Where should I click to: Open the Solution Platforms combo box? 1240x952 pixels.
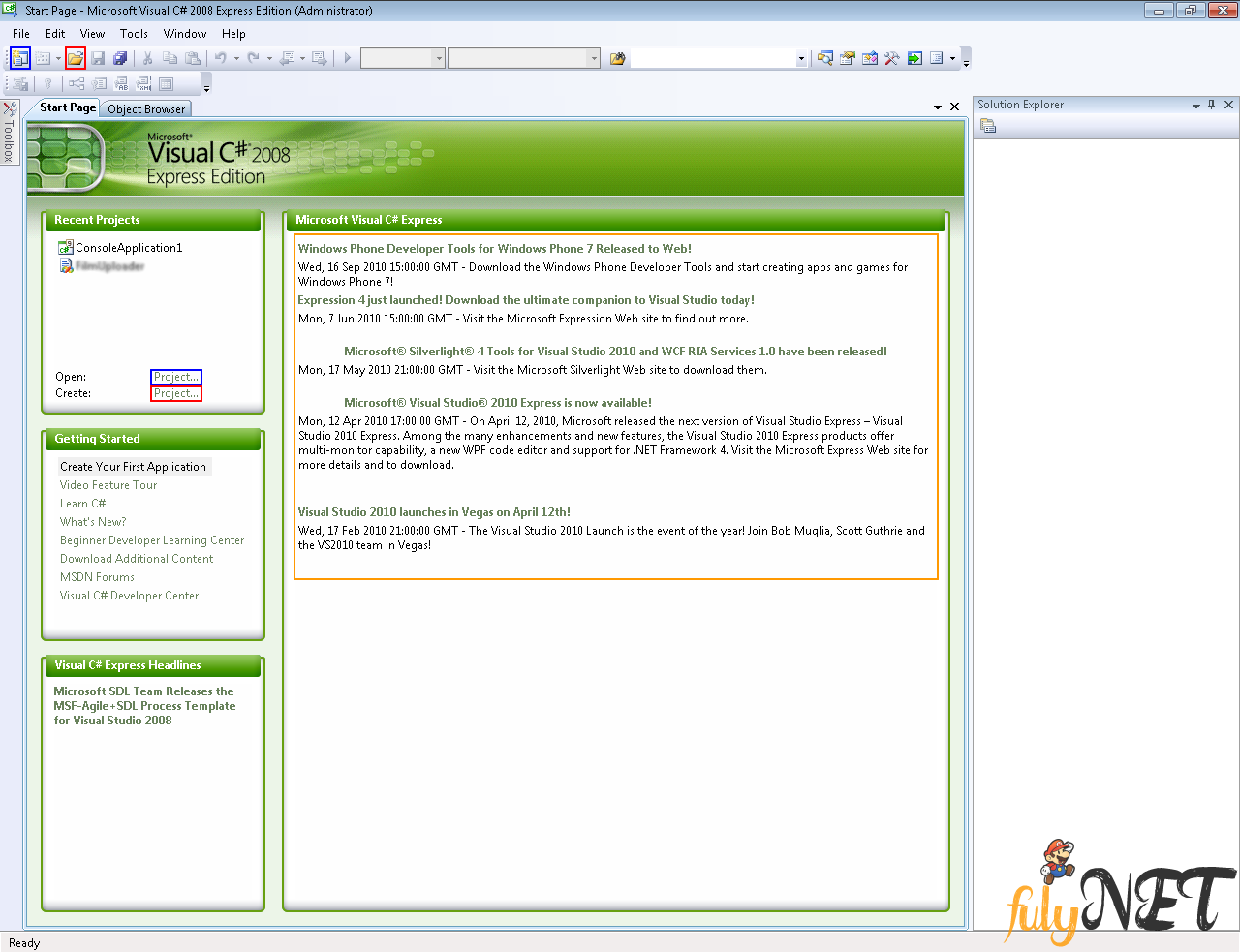click(x=524, y=58)
